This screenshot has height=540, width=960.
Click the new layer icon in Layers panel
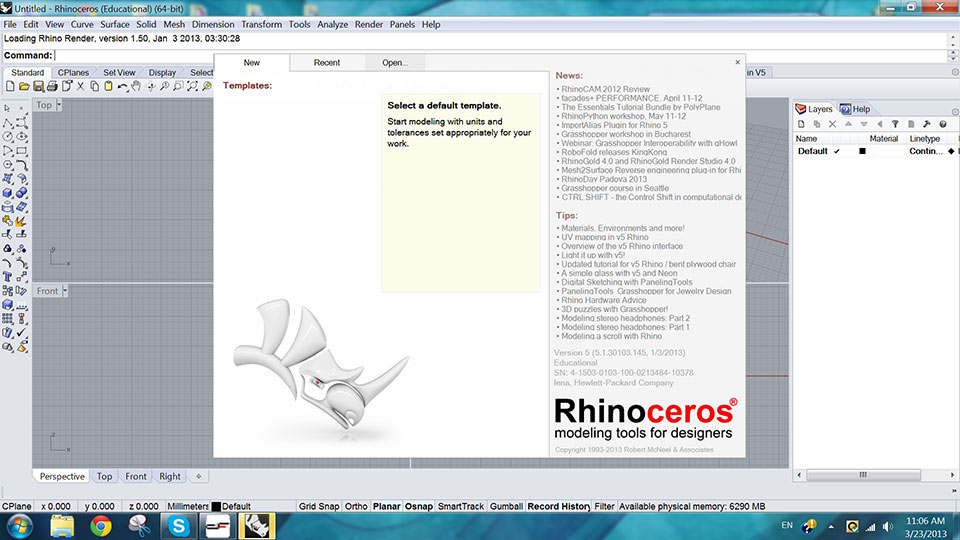click(803, 124)
